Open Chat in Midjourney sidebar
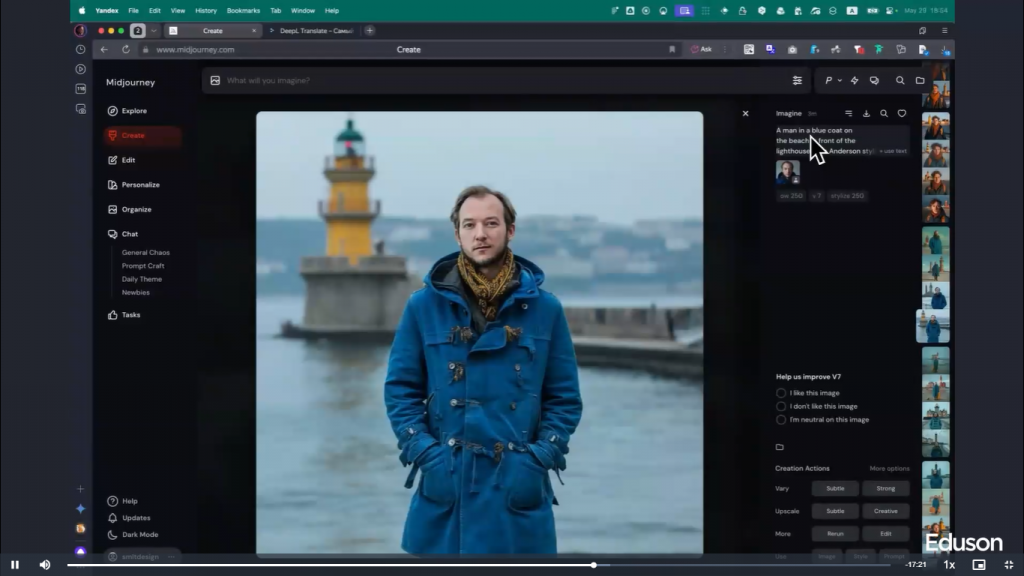This screenshot has width=1024, height=576. (123, 234)
